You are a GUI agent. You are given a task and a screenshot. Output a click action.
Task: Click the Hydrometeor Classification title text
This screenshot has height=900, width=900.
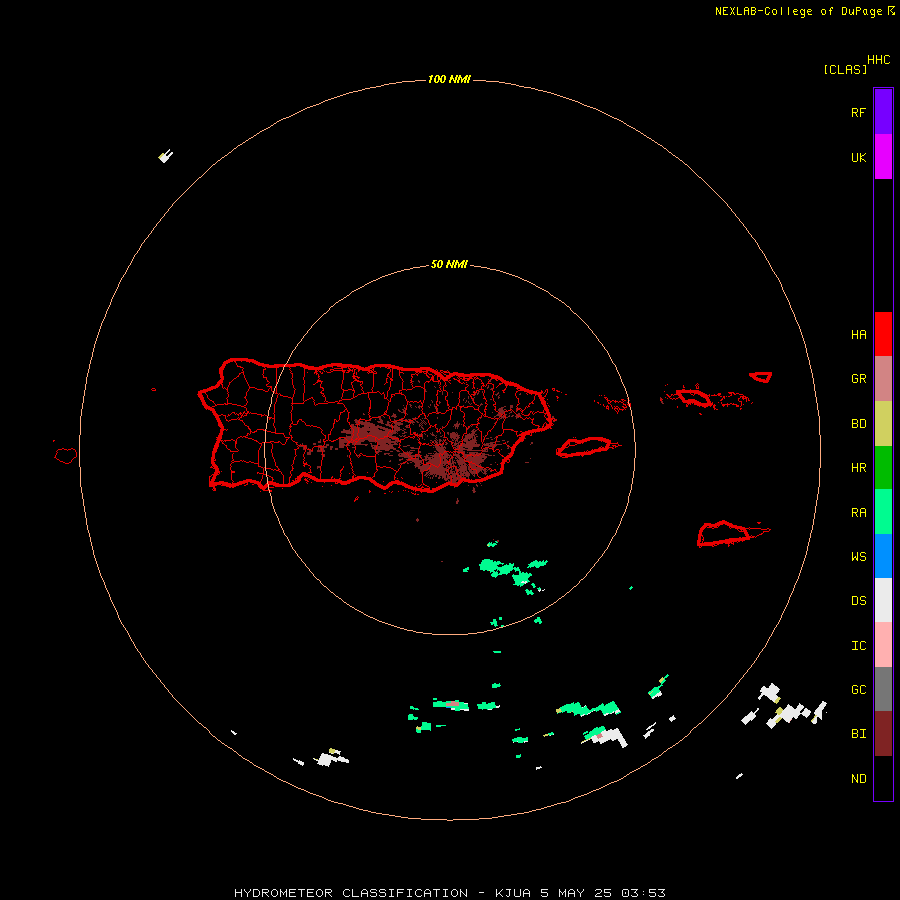click(351, 893)
